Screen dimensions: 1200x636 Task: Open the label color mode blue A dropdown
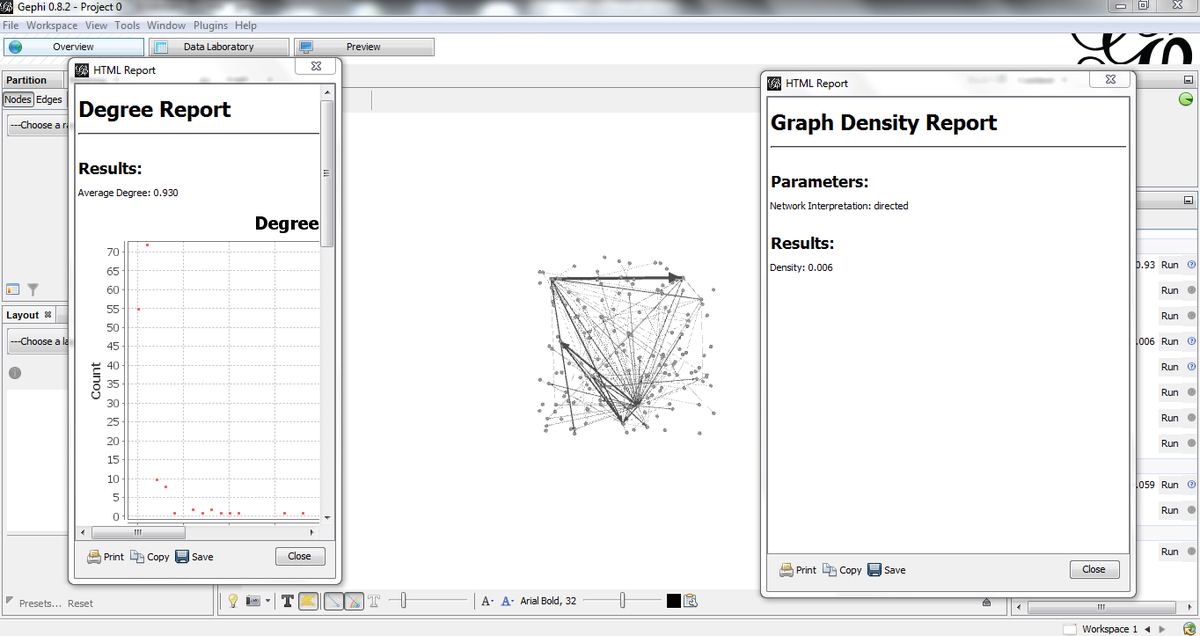[x=506, y=601]
